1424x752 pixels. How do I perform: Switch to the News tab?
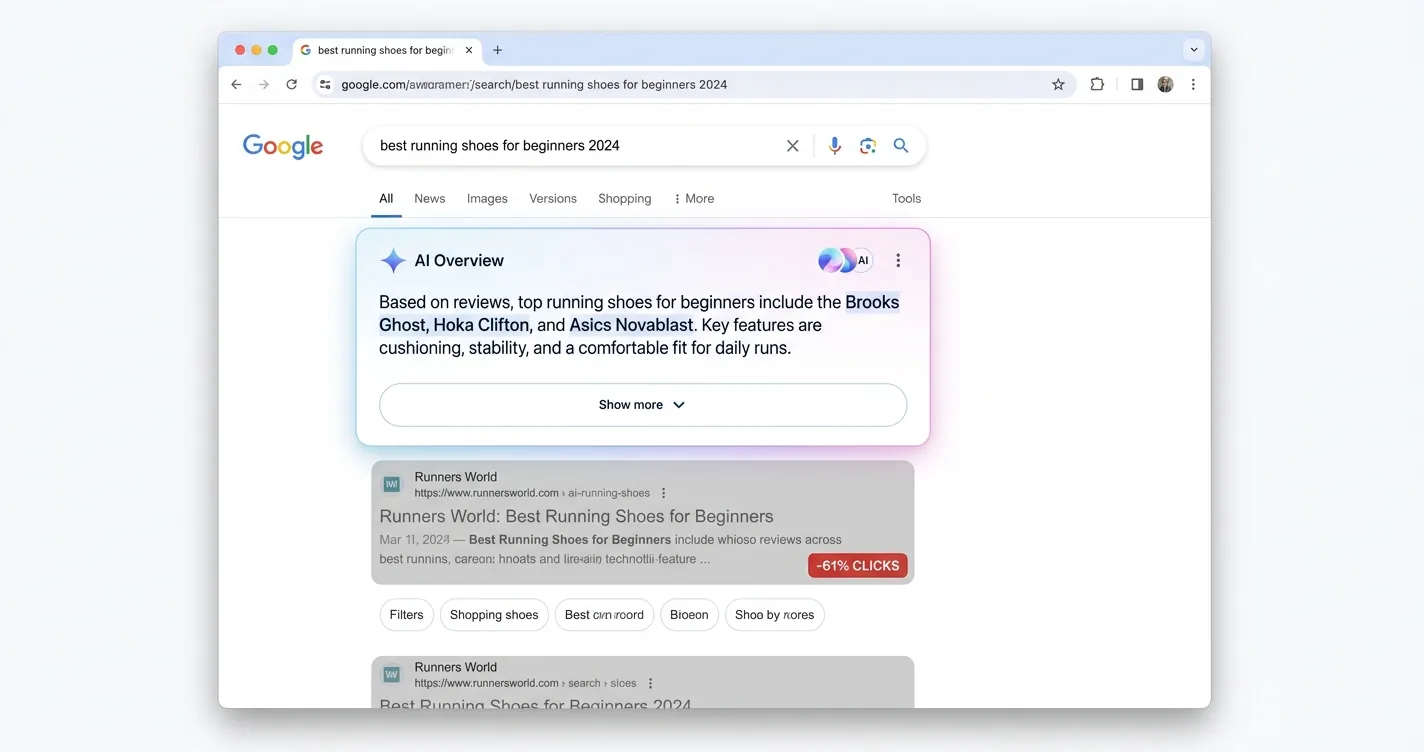(430, 199)
